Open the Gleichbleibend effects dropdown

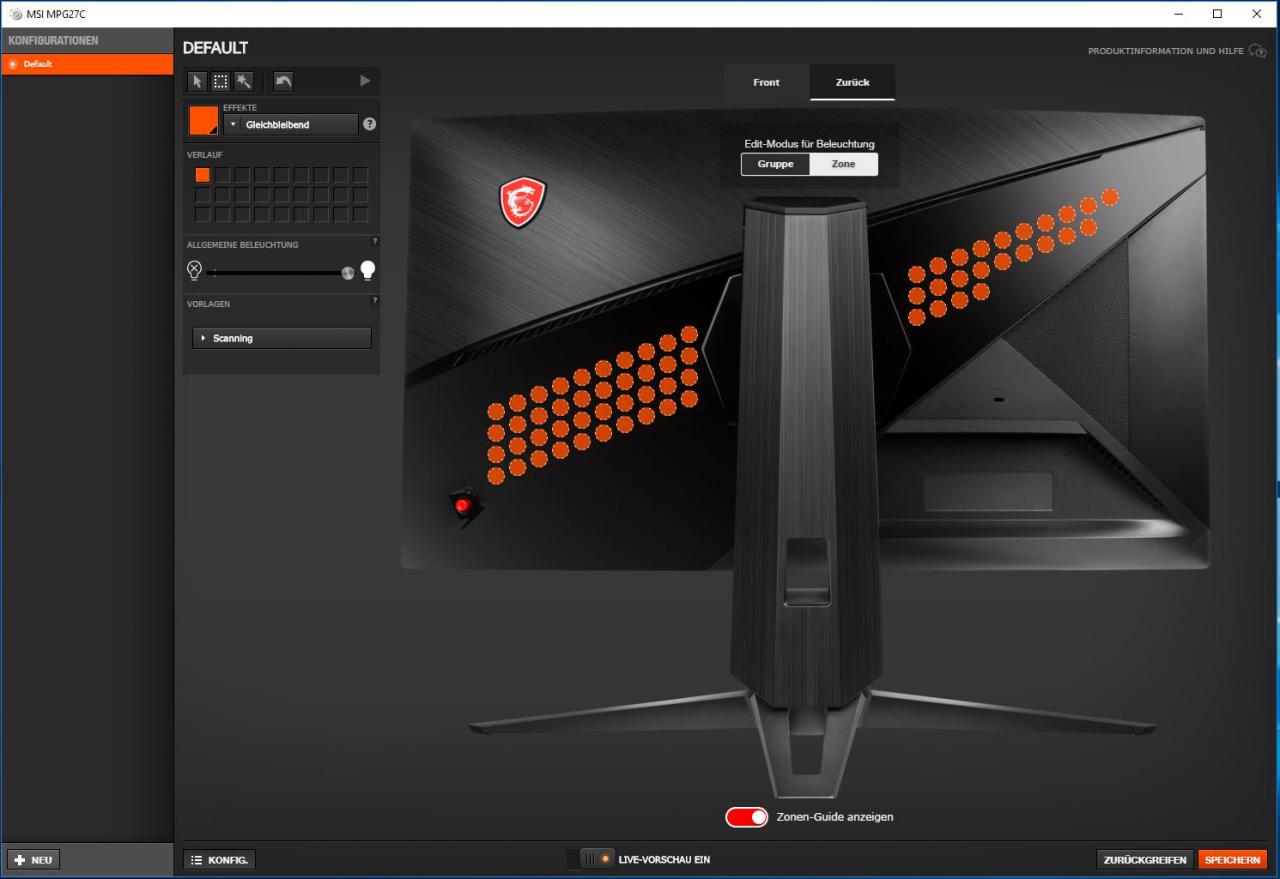(x=291, y=124)
